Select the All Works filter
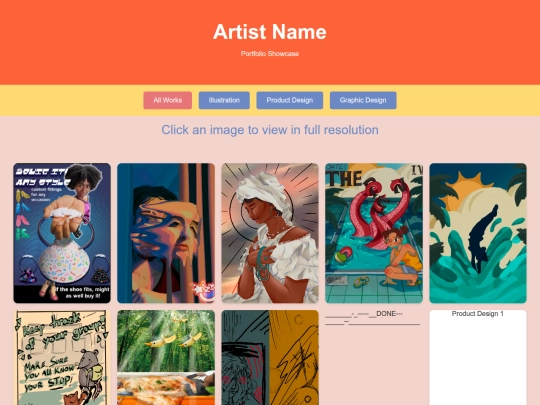Viewport: 540px width, 405px height. pos(167,100)
